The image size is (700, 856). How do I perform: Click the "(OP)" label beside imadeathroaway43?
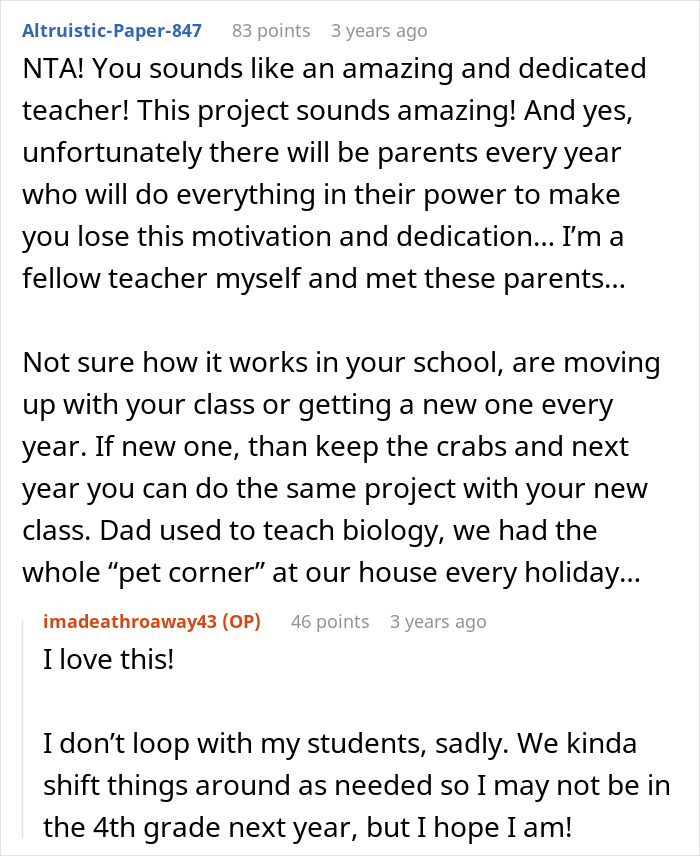coord(241,621)
